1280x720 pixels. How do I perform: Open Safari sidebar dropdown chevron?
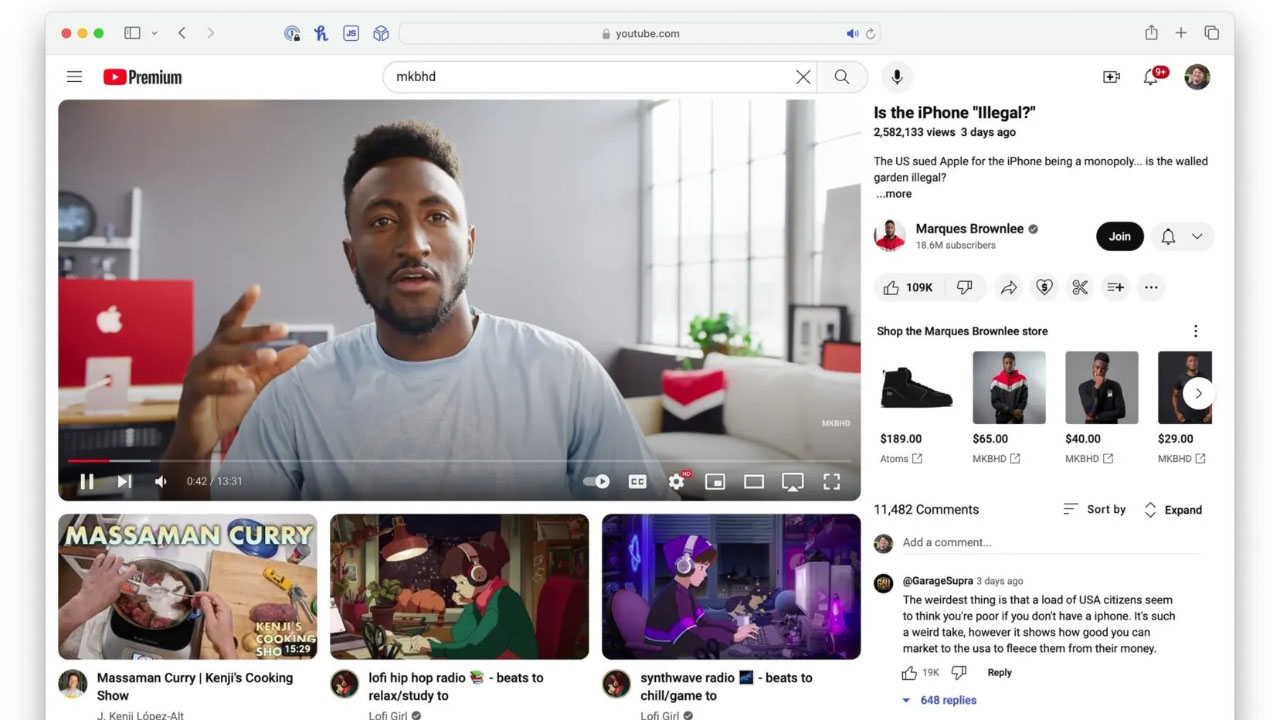(x=154, y=33)
